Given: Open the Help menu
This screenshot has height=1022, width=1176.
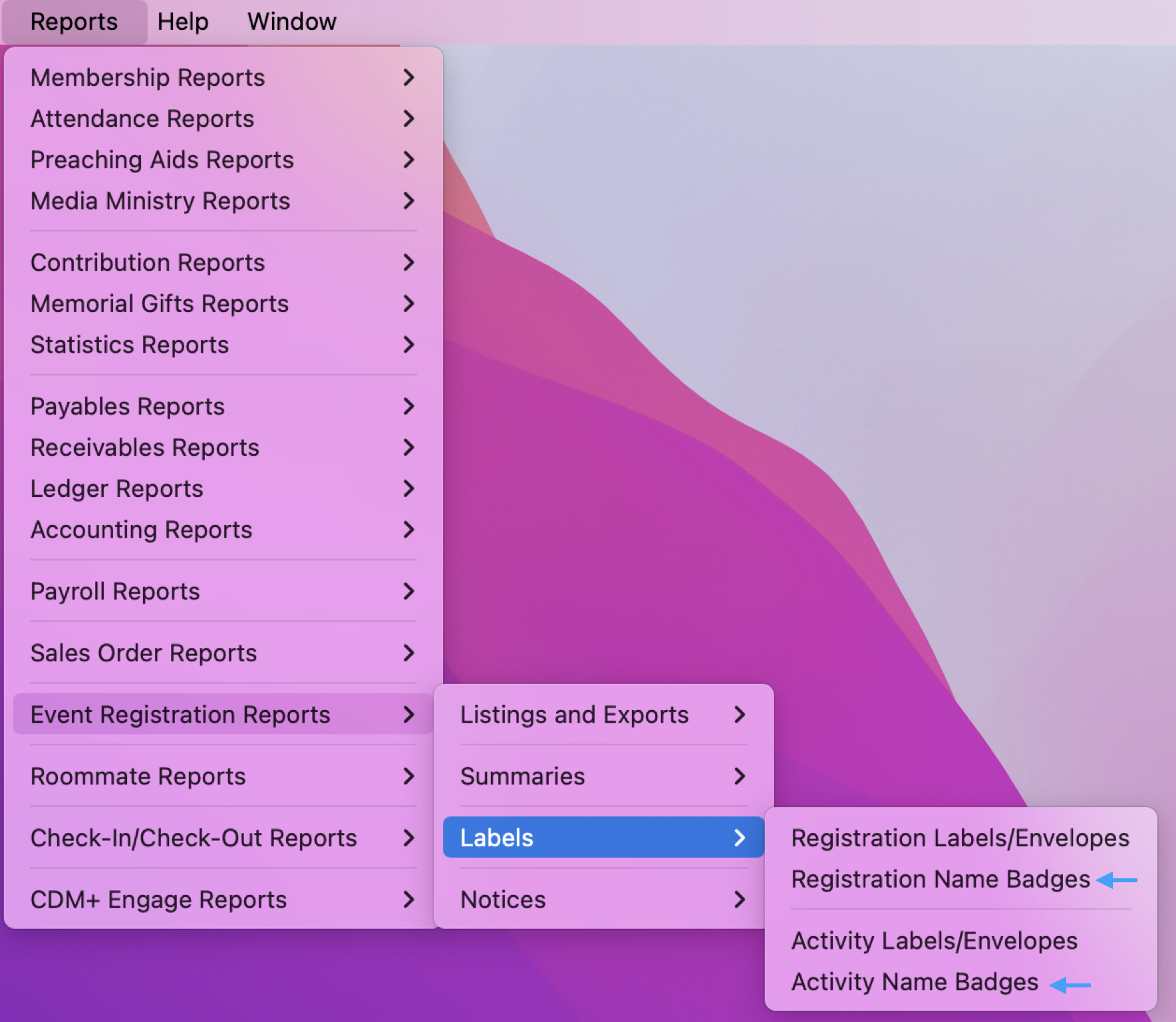Looking at the screenshot, I should 183,22.
